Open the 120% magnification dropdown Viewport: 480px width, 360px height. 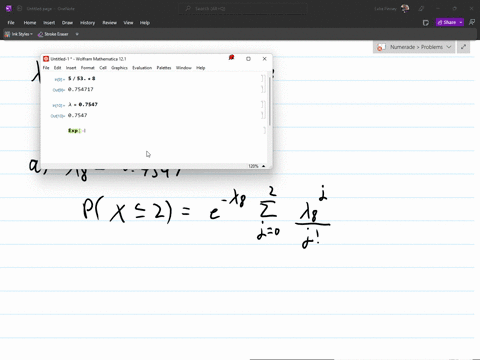pos(257,166)
